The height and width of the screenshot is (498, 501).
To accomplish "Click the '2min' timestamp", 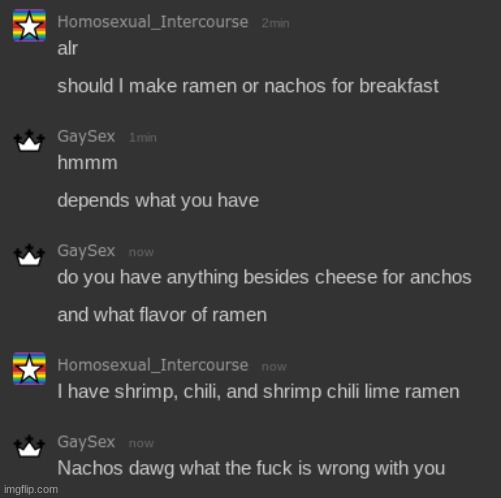I will [275, 23].
